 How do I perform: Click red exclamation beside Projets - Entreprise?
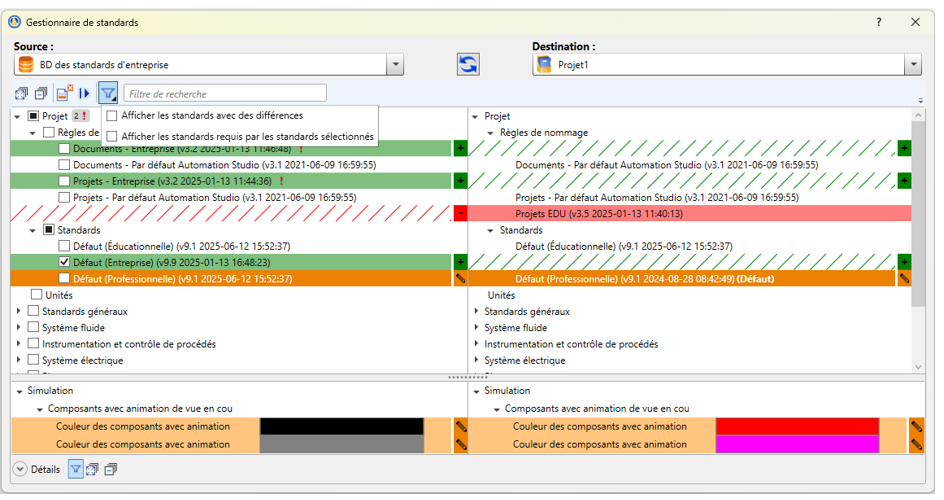[x=281, y=181]
